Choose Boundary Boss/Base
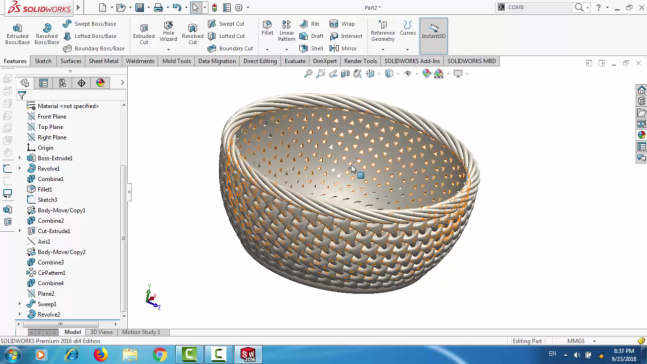This screenshot has height=364, width=647. [x=94, y=48]
